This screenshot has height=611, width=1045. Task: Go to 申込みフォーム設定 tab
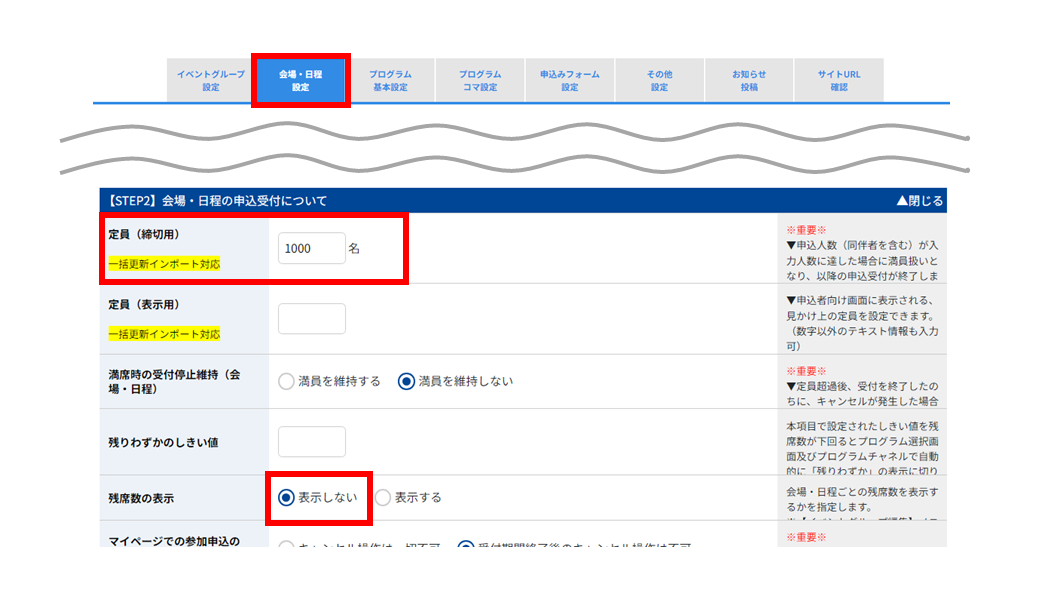(x=570, y=81)
